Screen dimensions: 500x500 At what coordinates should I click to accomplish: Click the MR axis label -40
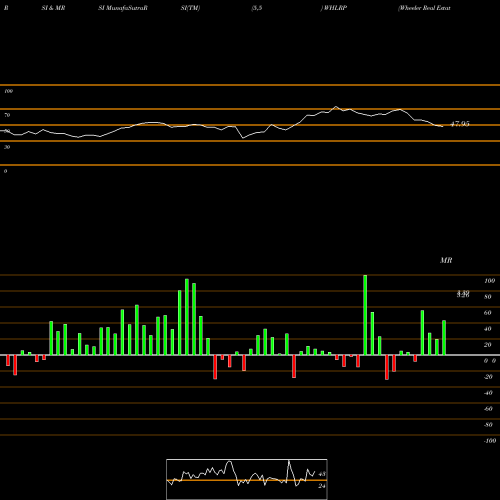coord(488,393)
